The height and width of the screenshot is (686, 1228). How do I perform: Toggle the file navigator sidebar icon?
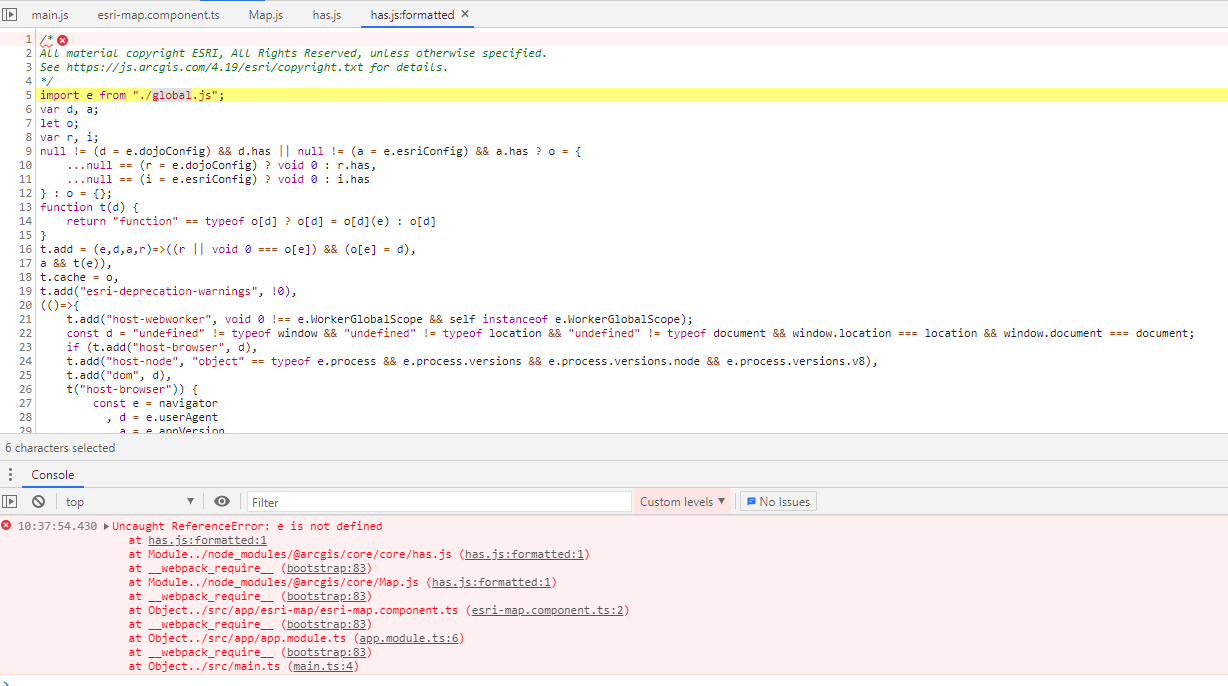[10, 14]
